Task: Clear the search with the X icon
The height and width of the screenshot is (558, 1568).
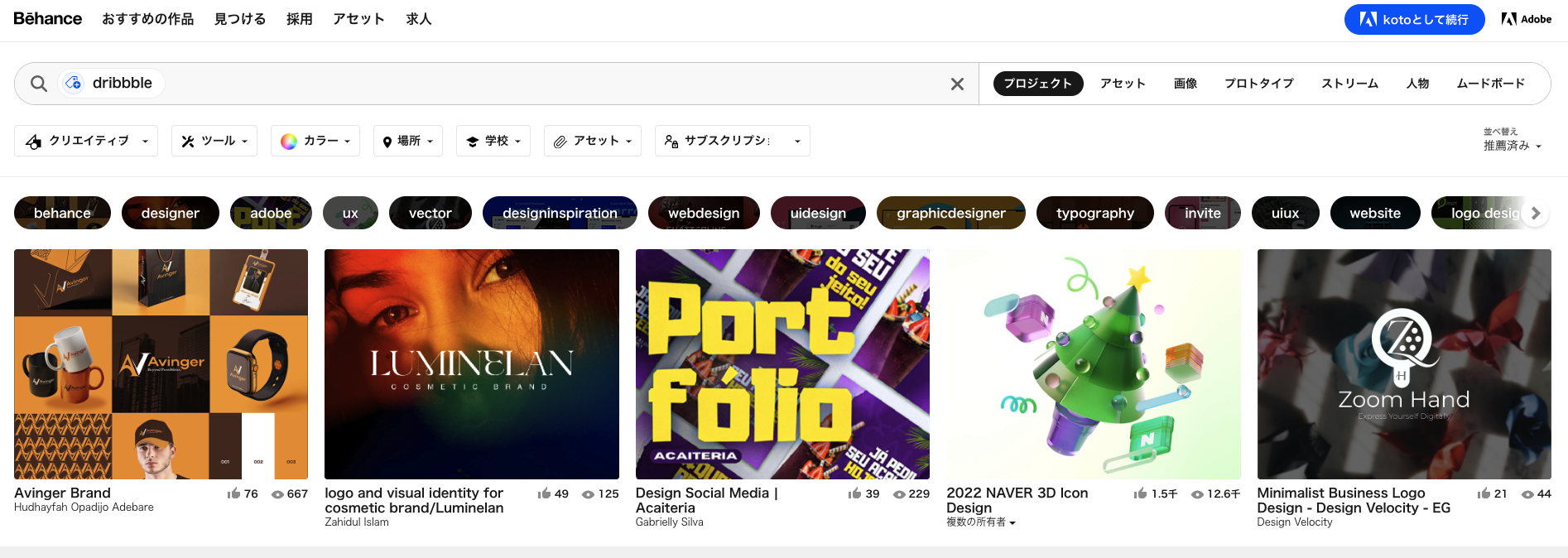Action: pyautogui.click(x=957, y=84)
